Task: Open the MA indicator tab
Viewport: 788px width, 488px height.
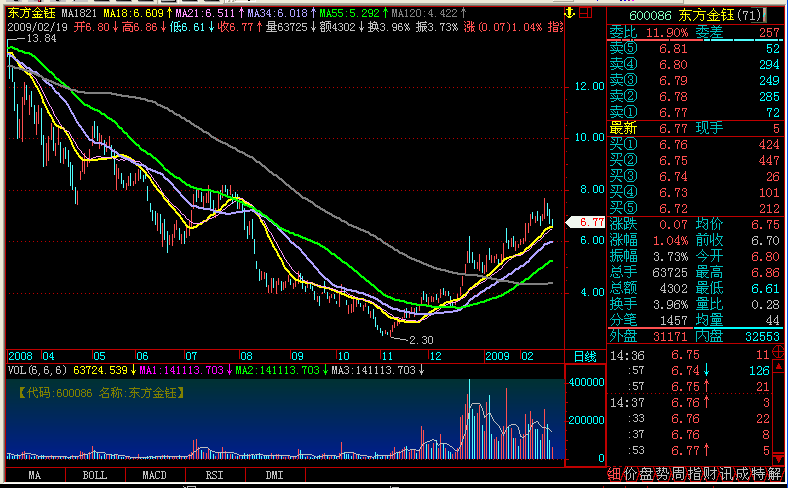Action: tap(35, 475)
